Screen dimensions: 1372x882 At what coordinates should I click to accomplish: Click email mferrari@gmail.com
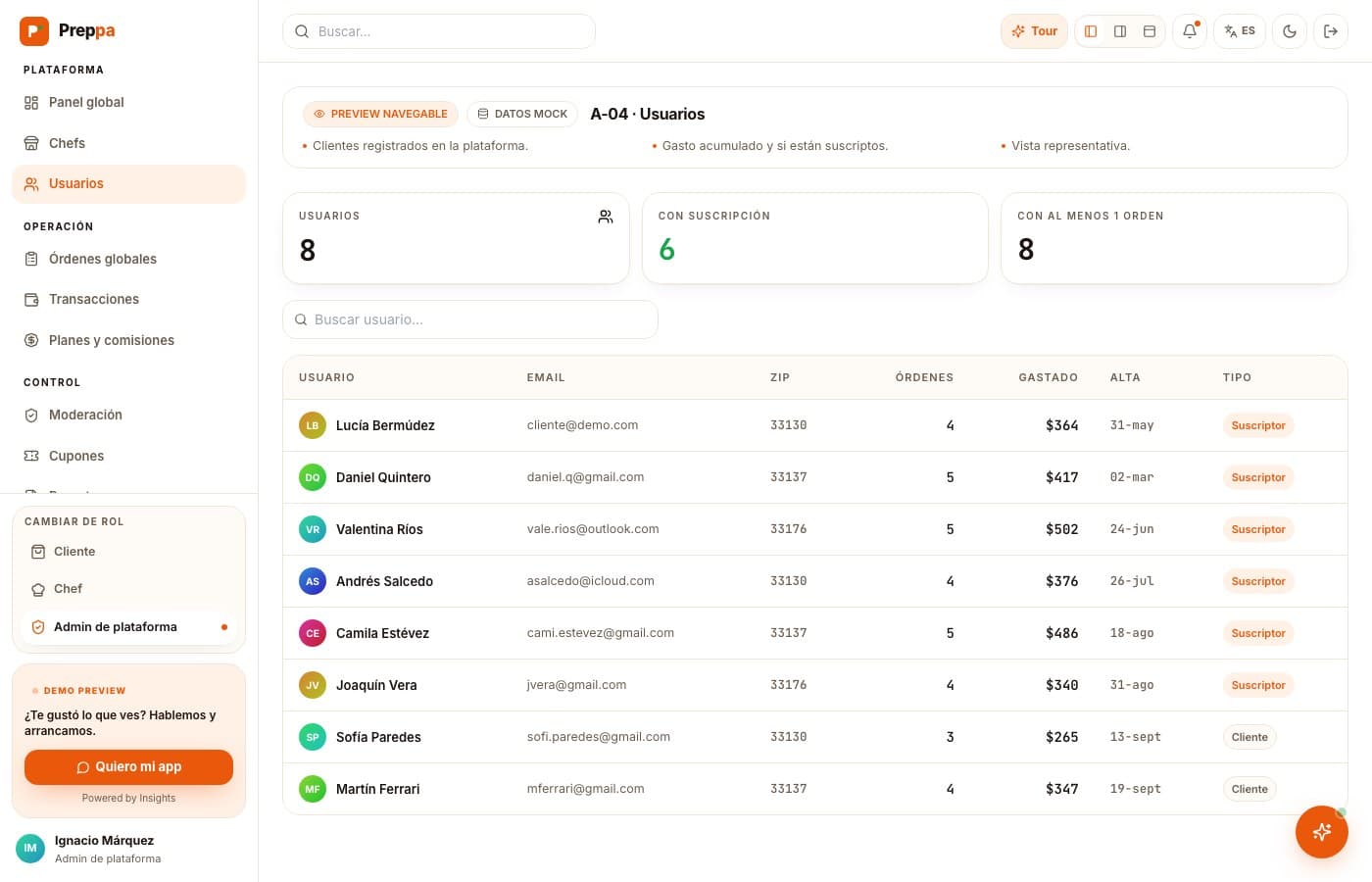click(585, 789)
